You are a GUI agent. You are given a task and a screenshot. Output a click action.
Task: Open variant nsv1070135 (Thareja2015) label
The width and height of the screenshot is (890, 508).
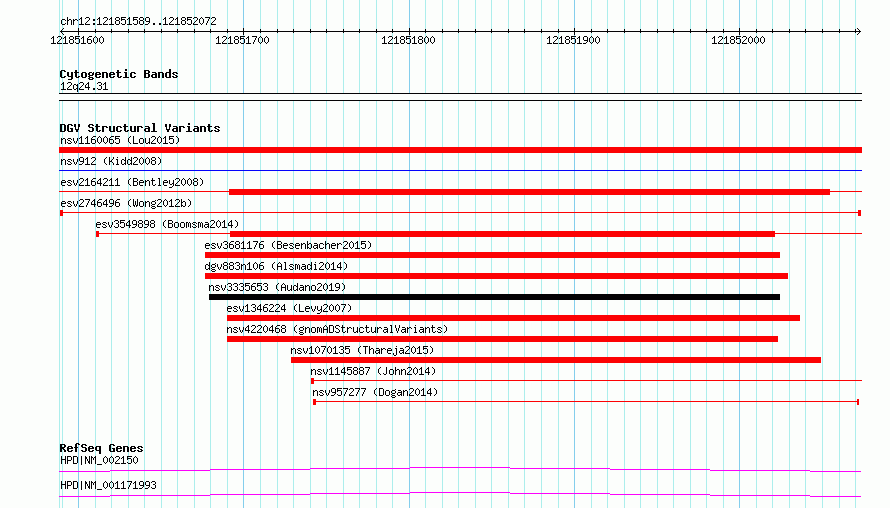pos(362,350)
